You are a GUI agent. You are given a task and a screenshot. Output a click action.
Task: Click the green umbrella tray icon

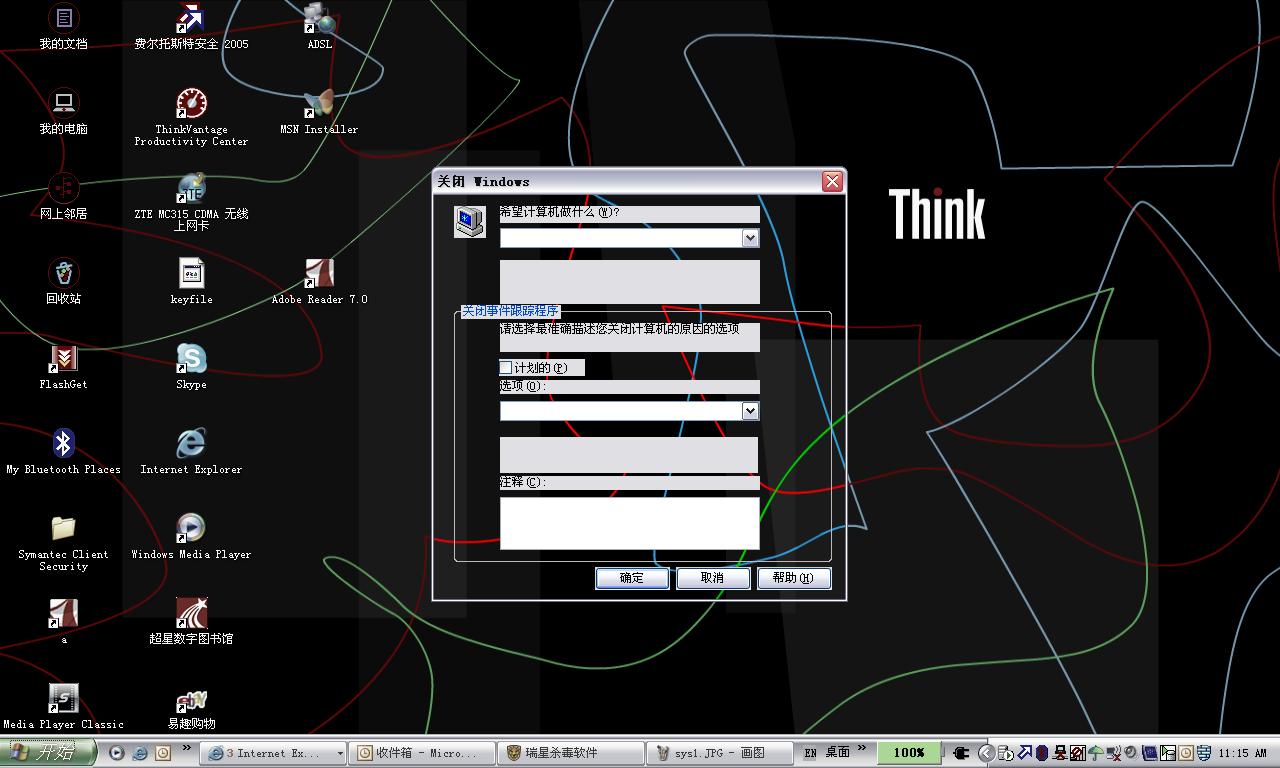coord(1096,753)
